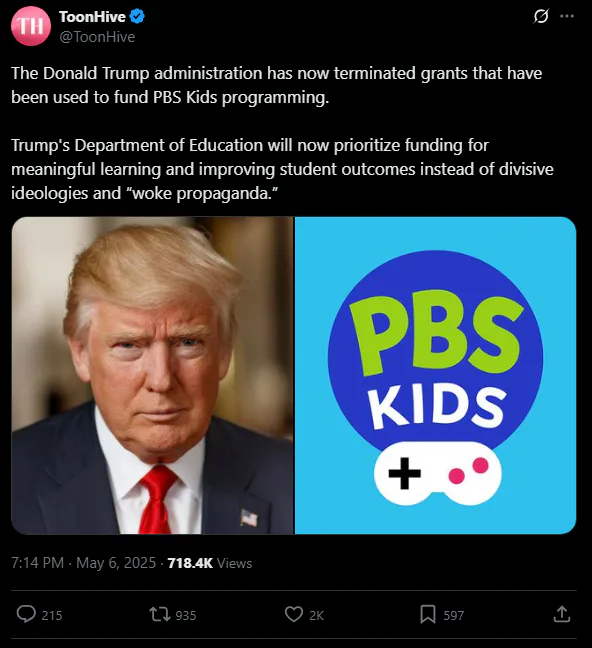Click the 2K likes count
Screen dimensions: 592x648
pos(316,615)
